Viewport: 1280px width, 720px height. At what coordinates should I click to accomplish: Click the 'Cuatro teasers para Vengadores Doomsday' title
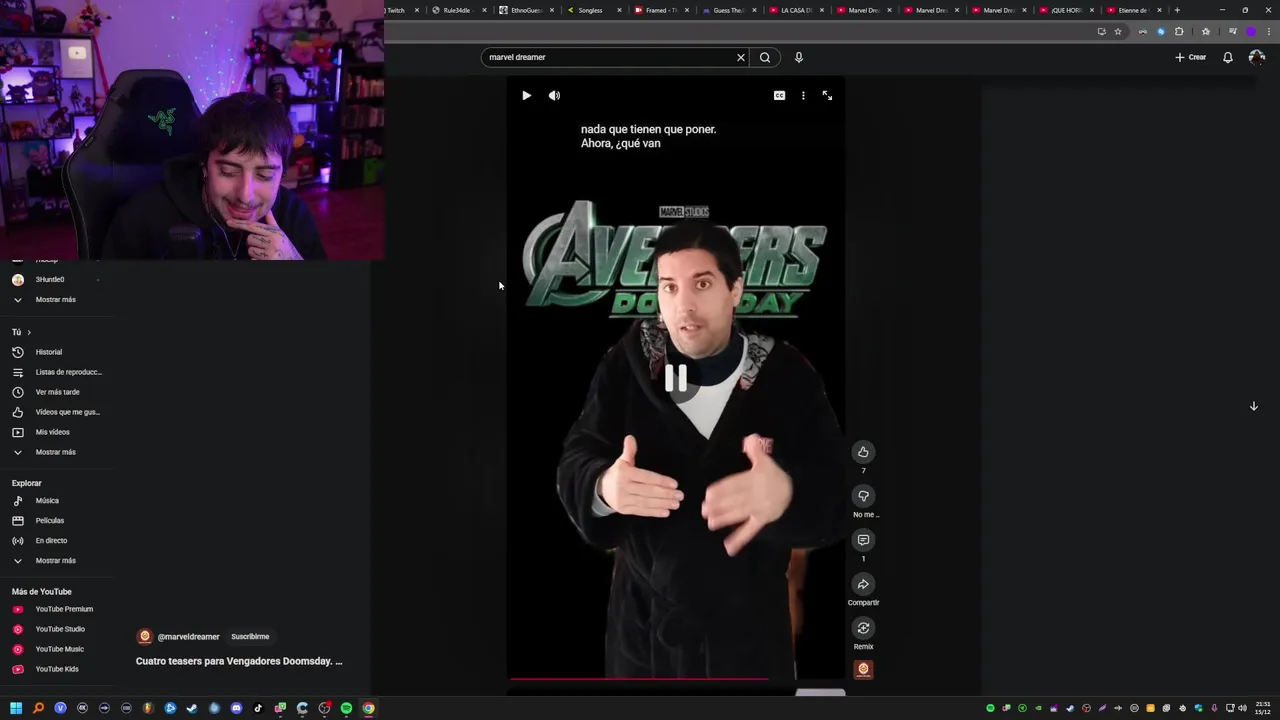tap(239, 661)
